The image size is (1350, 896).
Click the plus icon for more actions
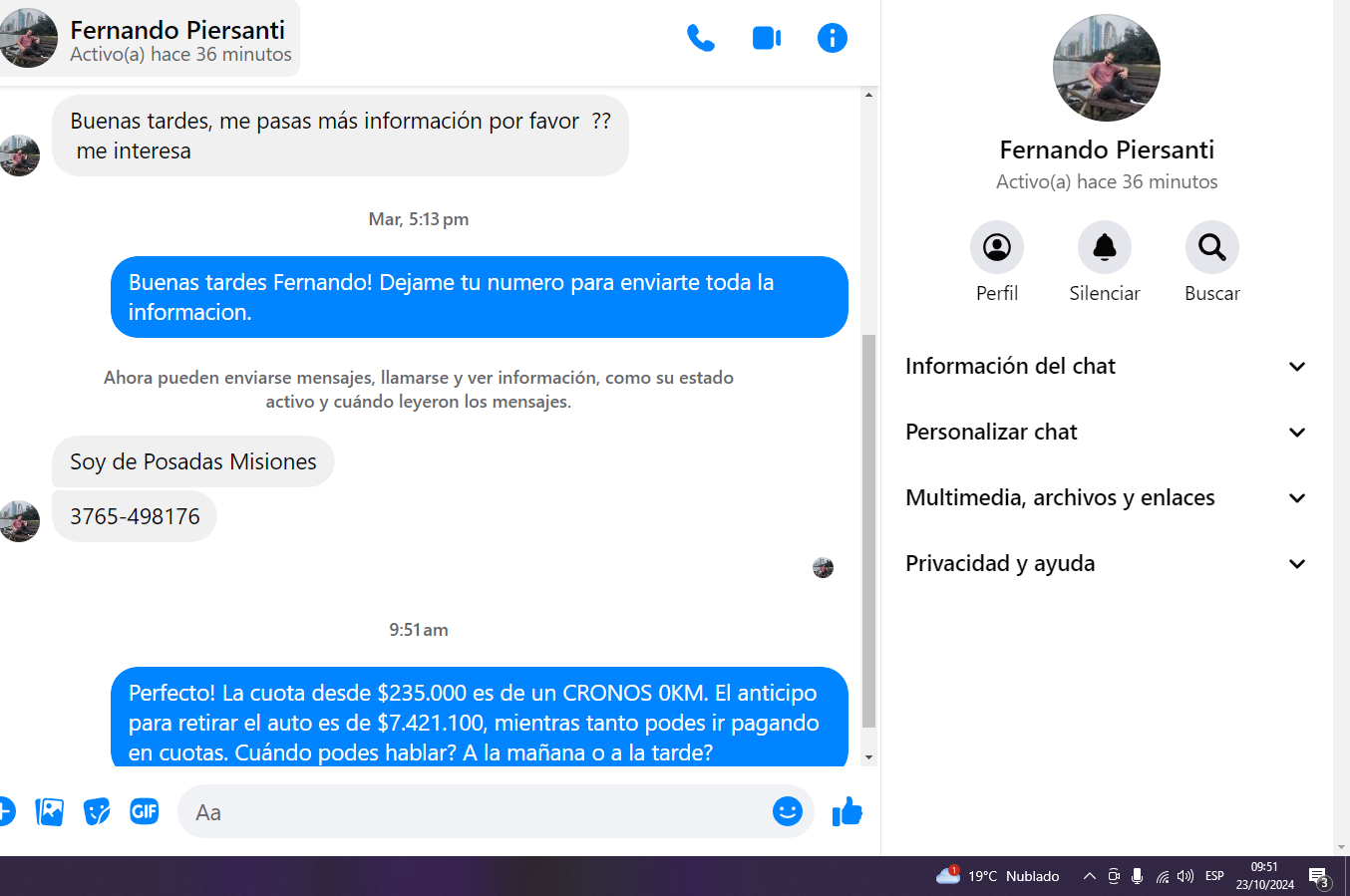(x=5, y=811)
